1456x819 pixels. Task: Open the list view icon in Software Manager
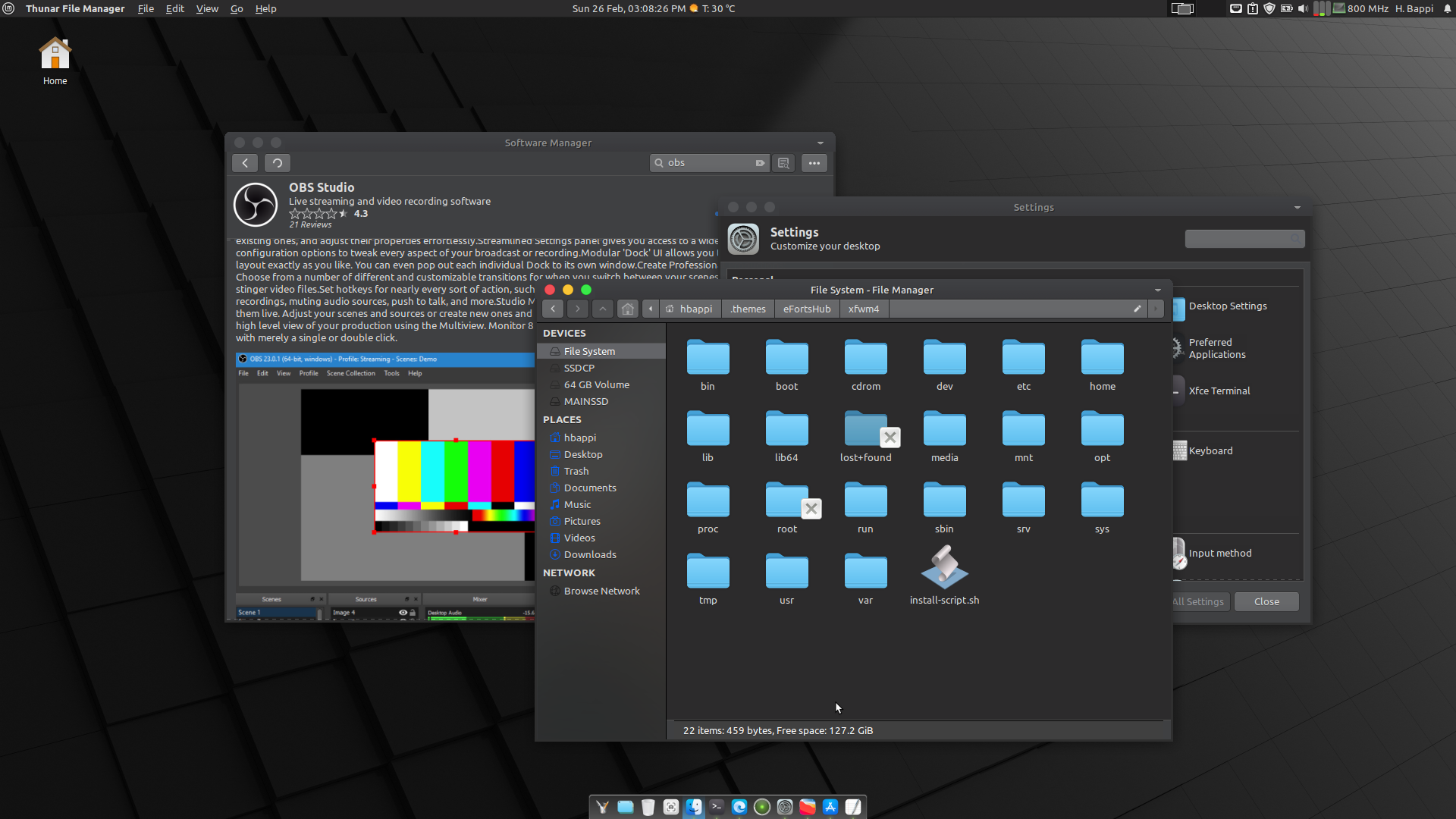click(783, 163)
